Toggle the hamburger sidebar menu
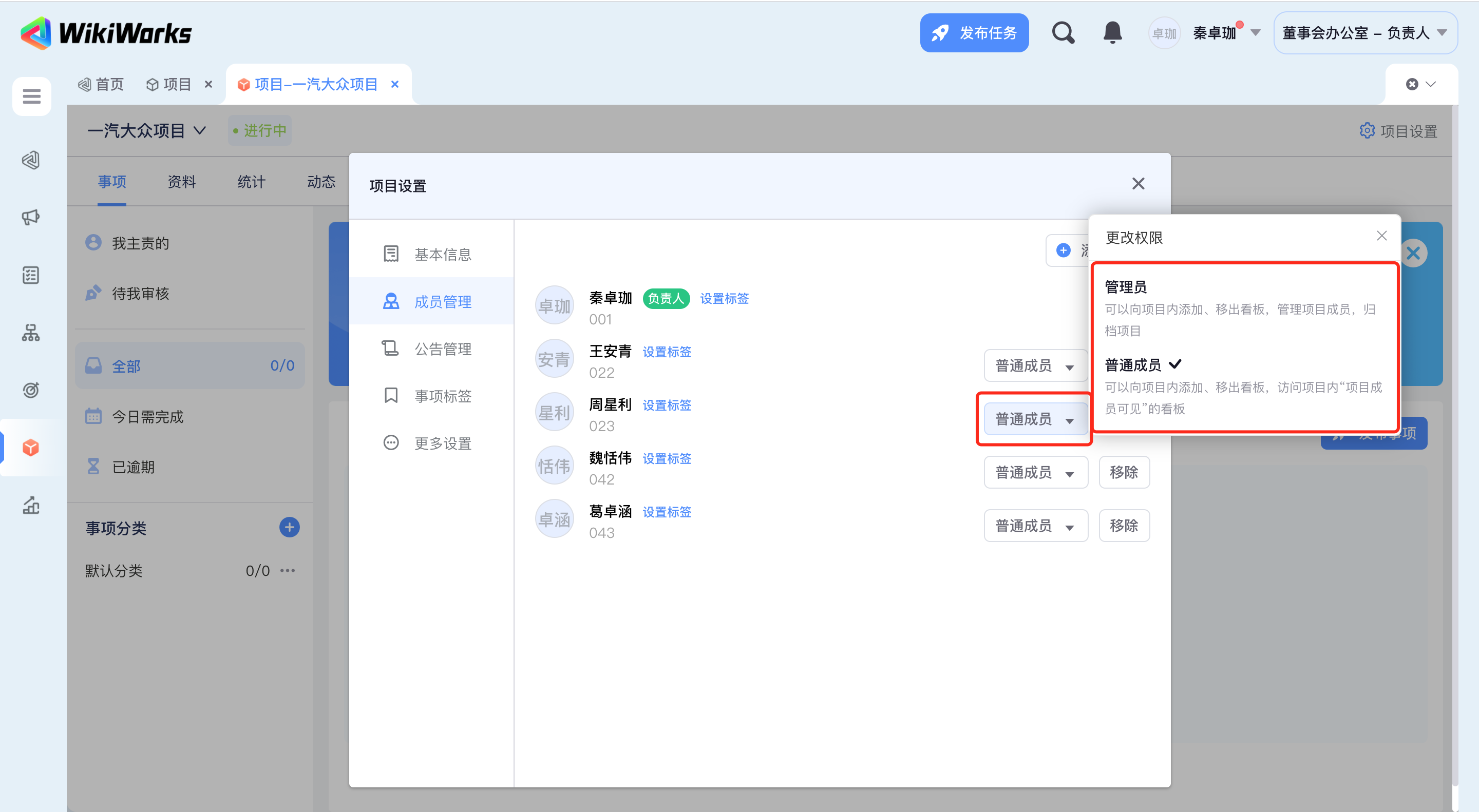This screenshot has width=1479, height=812. (x=31, y=96)
